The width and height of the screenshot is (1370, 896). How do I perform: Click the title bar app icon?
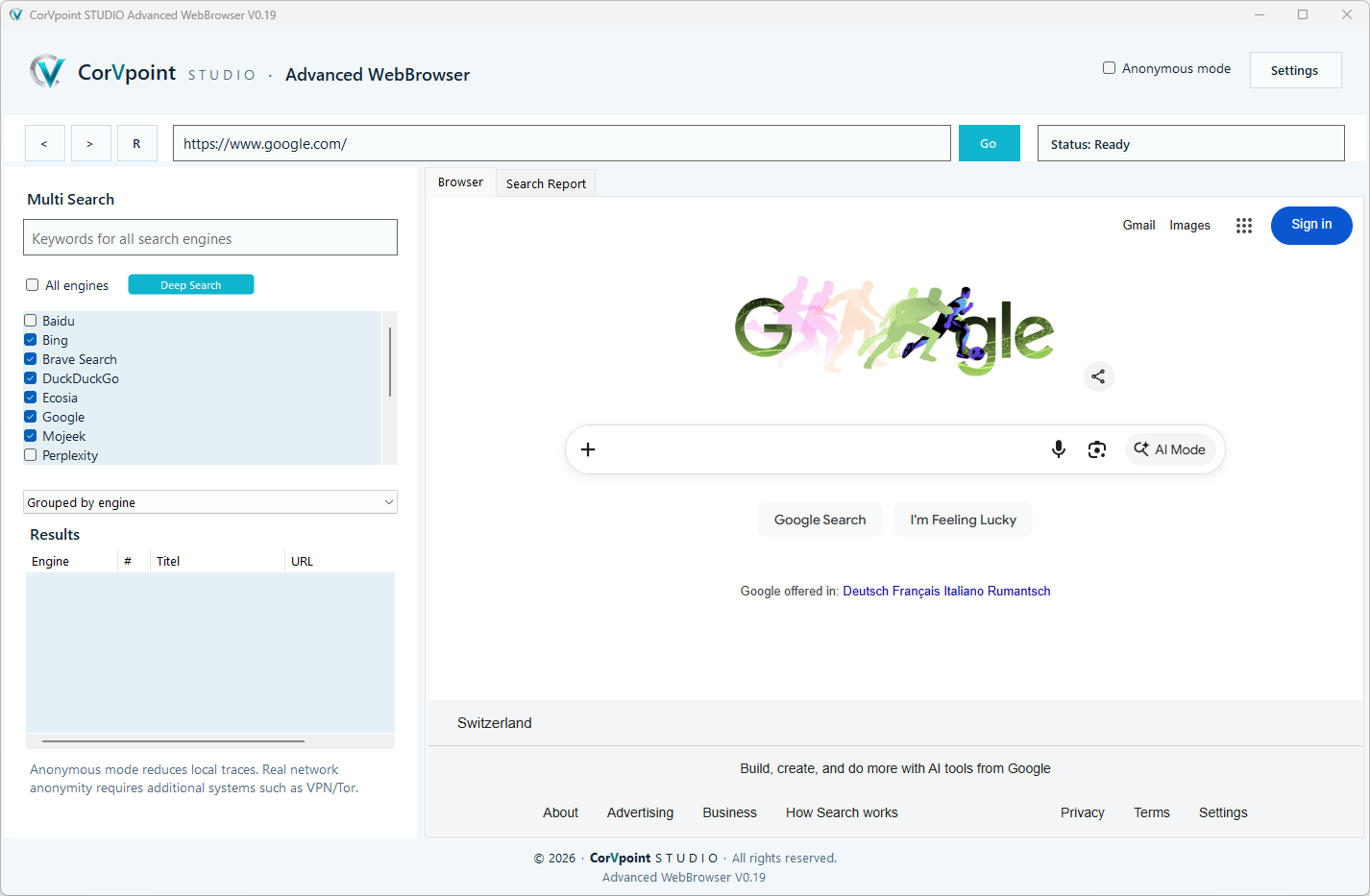point(15,14)
